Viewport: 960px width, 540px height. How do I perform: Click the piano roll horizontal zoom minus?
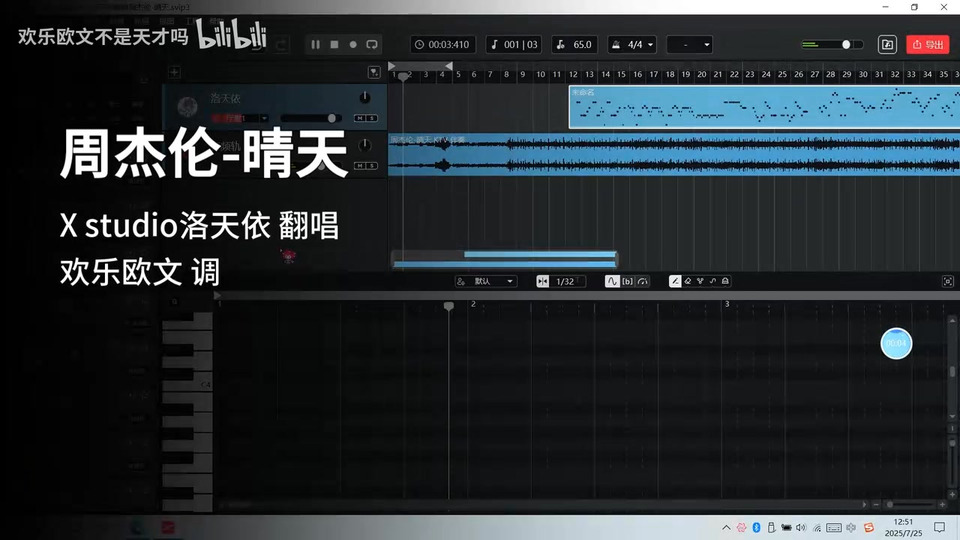pos(876,504)
